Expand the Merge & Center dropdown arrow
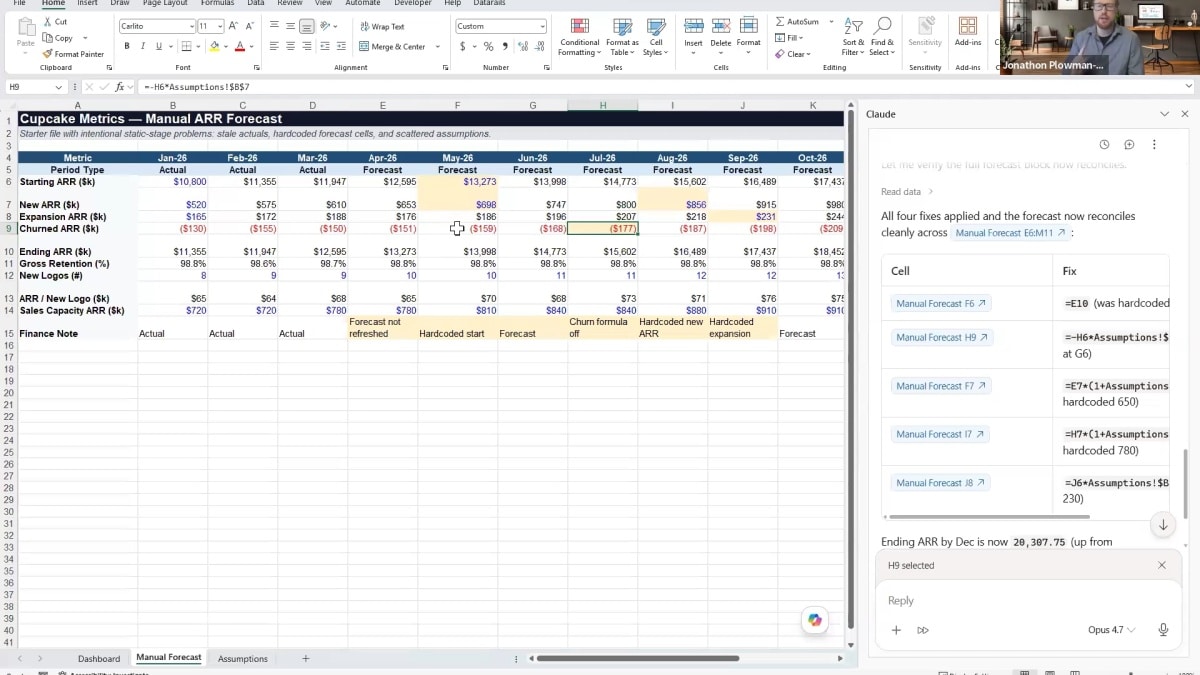 (x=437, y=46)
